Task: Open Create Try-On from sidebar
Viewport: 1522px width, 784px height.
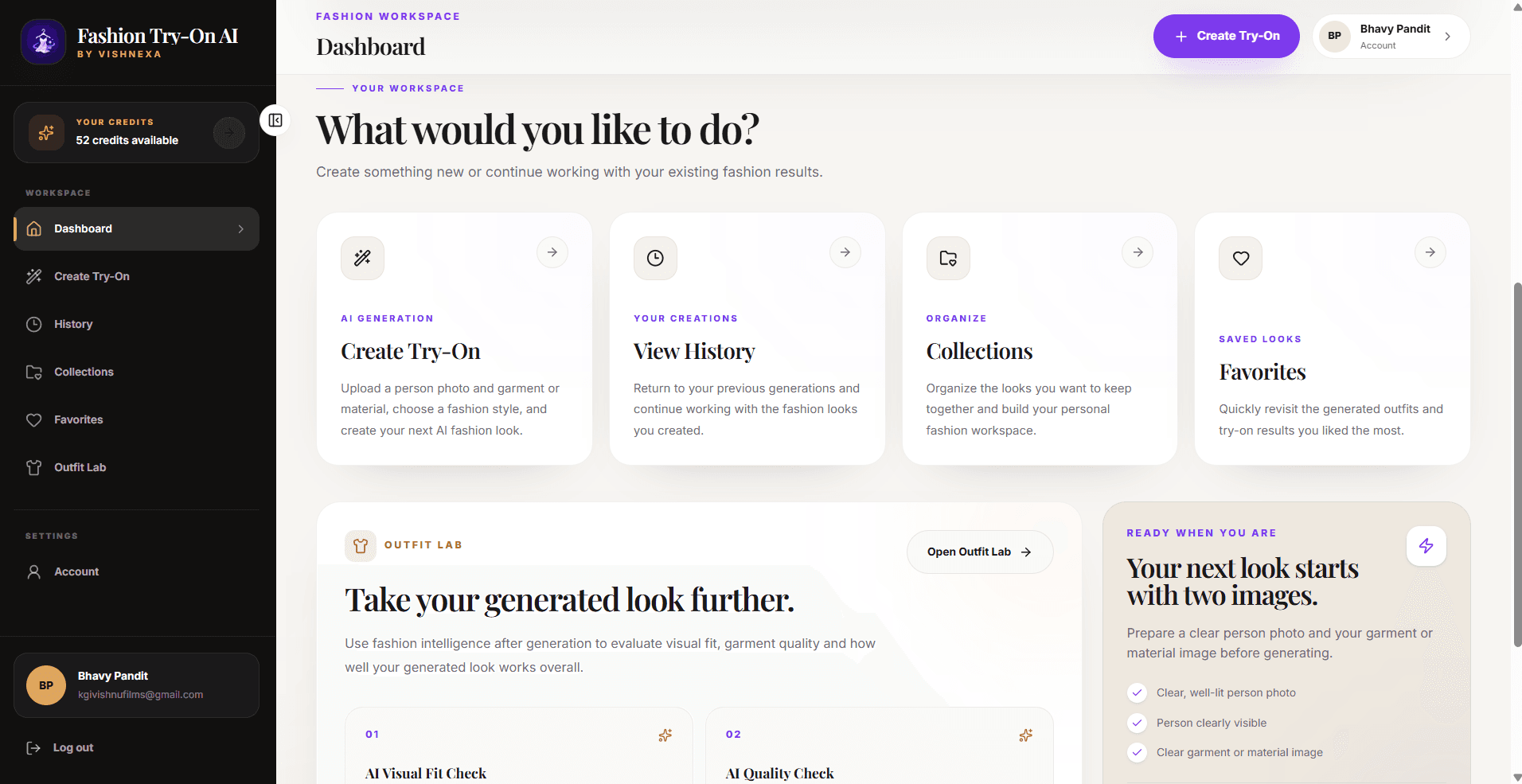Action: pos(136,276)
